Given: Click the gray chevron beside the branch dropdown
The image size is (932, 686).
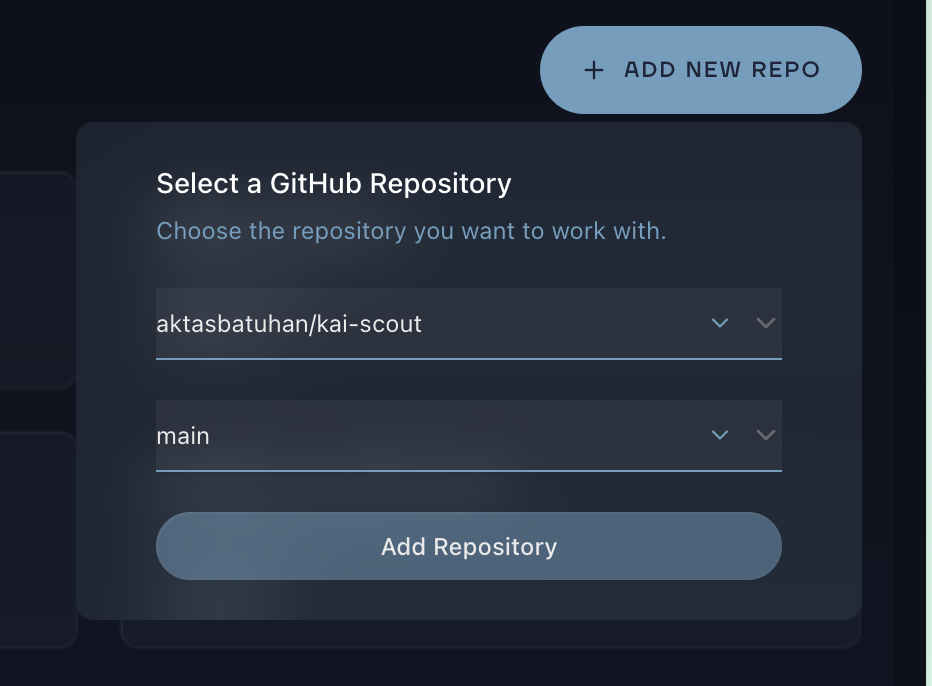Looking at the screenshot, I should (x=765, y=435).
